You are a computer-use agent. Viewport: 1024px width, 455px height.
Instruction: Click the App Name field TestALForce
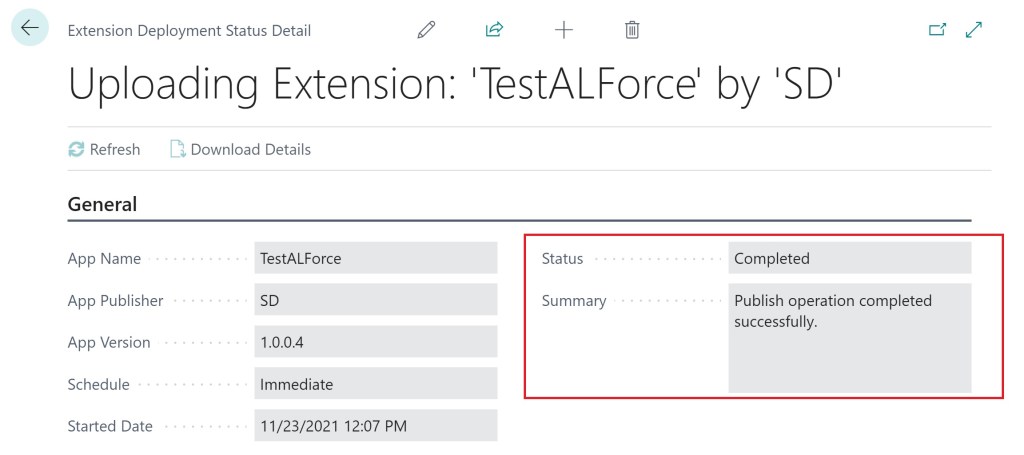pos(375,258)
